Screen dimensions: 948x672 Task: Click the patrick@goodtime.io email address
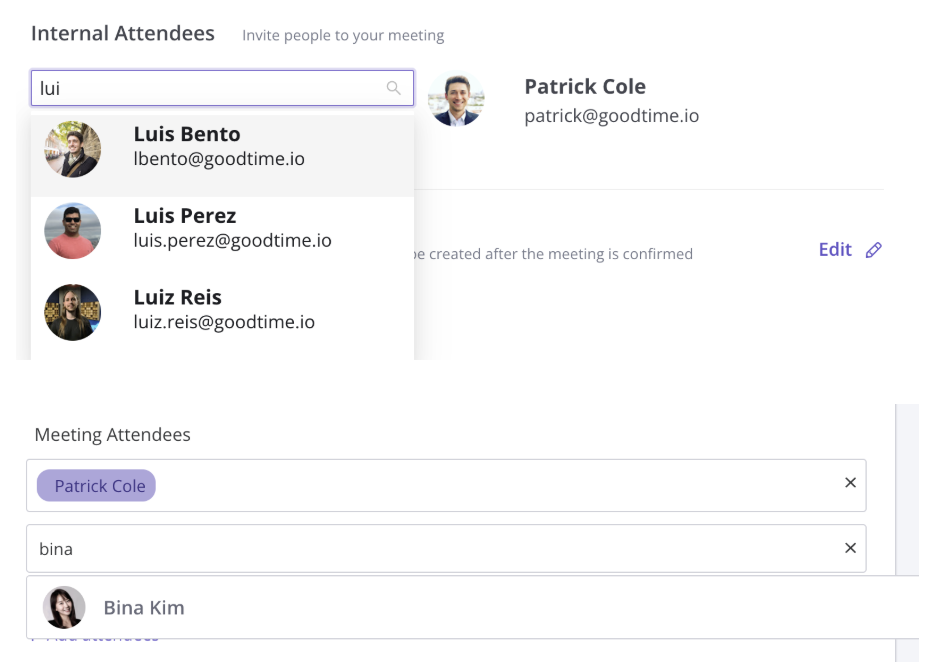(611, 116)
